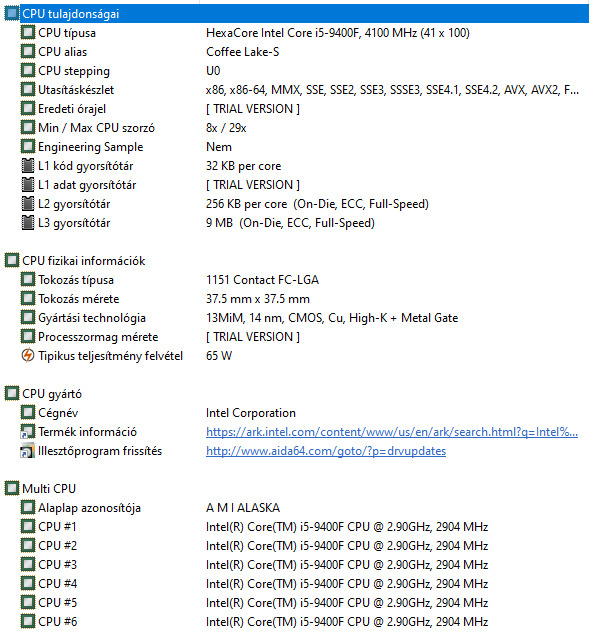
Task: Click the '37.5 mm x 37.5 mm' value
Action: click(x=258, y=299)
